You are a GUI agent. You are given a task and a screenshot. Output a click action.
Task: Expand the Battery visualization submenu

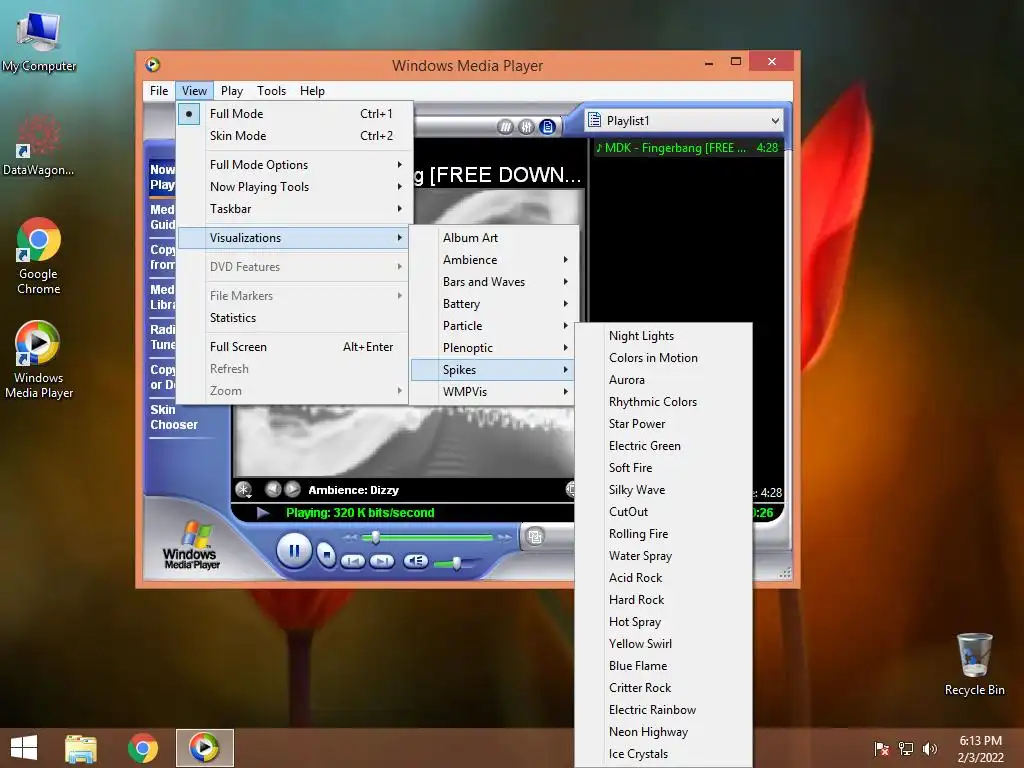click(493, 304)
